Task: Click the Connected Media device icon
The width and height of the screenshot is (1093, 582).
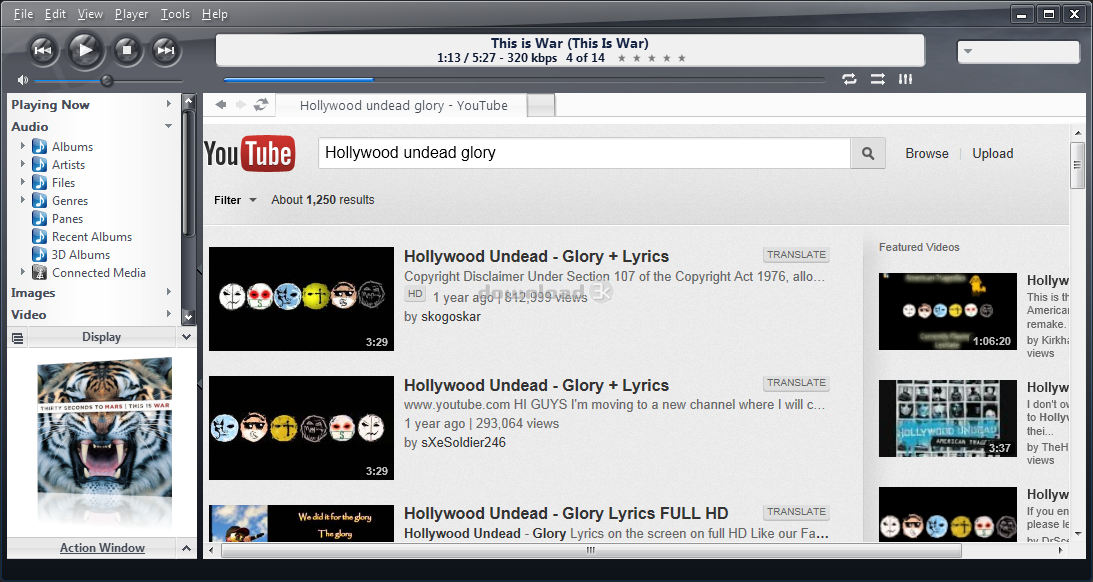Action: 40,273
